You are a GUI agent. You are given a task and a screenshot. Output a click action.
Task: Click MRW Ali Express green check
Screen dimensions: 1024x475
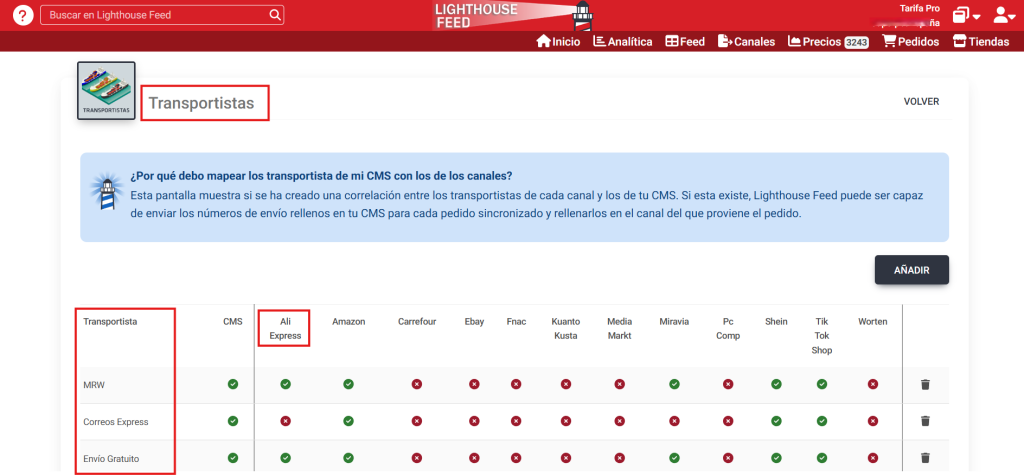[x=285, y=384]
